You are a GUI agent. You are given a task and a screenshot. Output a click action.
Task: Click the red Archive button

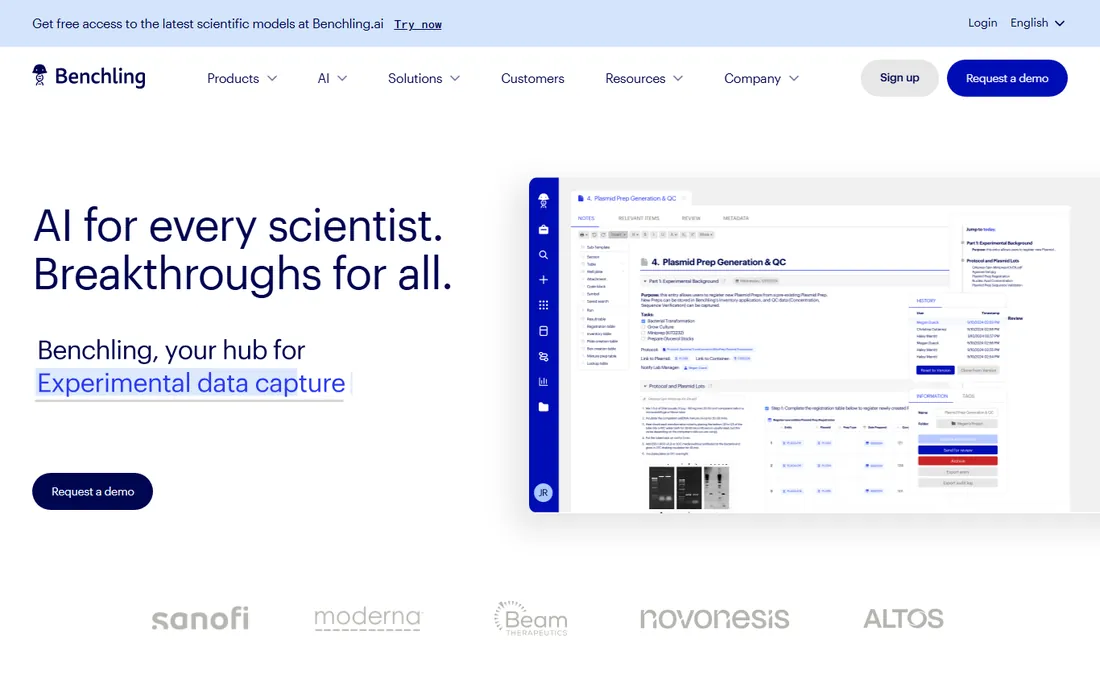958,461
